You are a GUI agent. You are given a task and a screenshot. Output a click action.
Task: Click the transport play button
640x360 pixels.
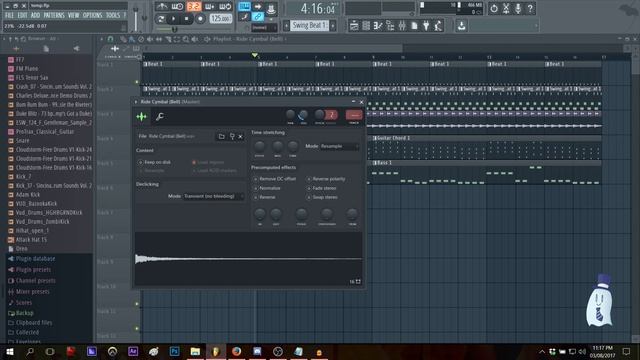click(x=173, y=19)
